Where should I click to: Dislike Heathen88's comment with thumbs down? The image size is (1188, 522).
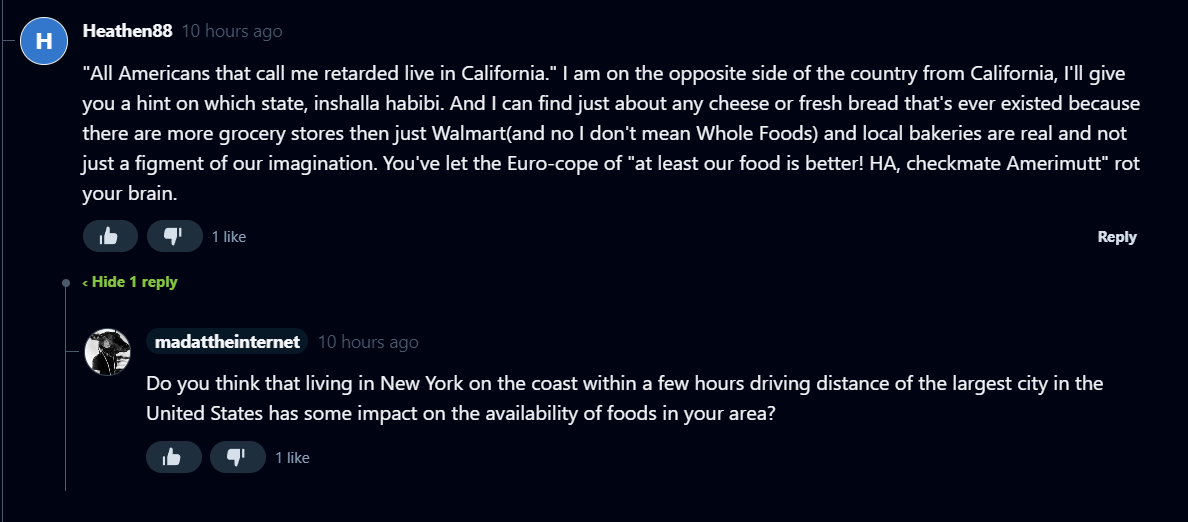coord(174,236)
